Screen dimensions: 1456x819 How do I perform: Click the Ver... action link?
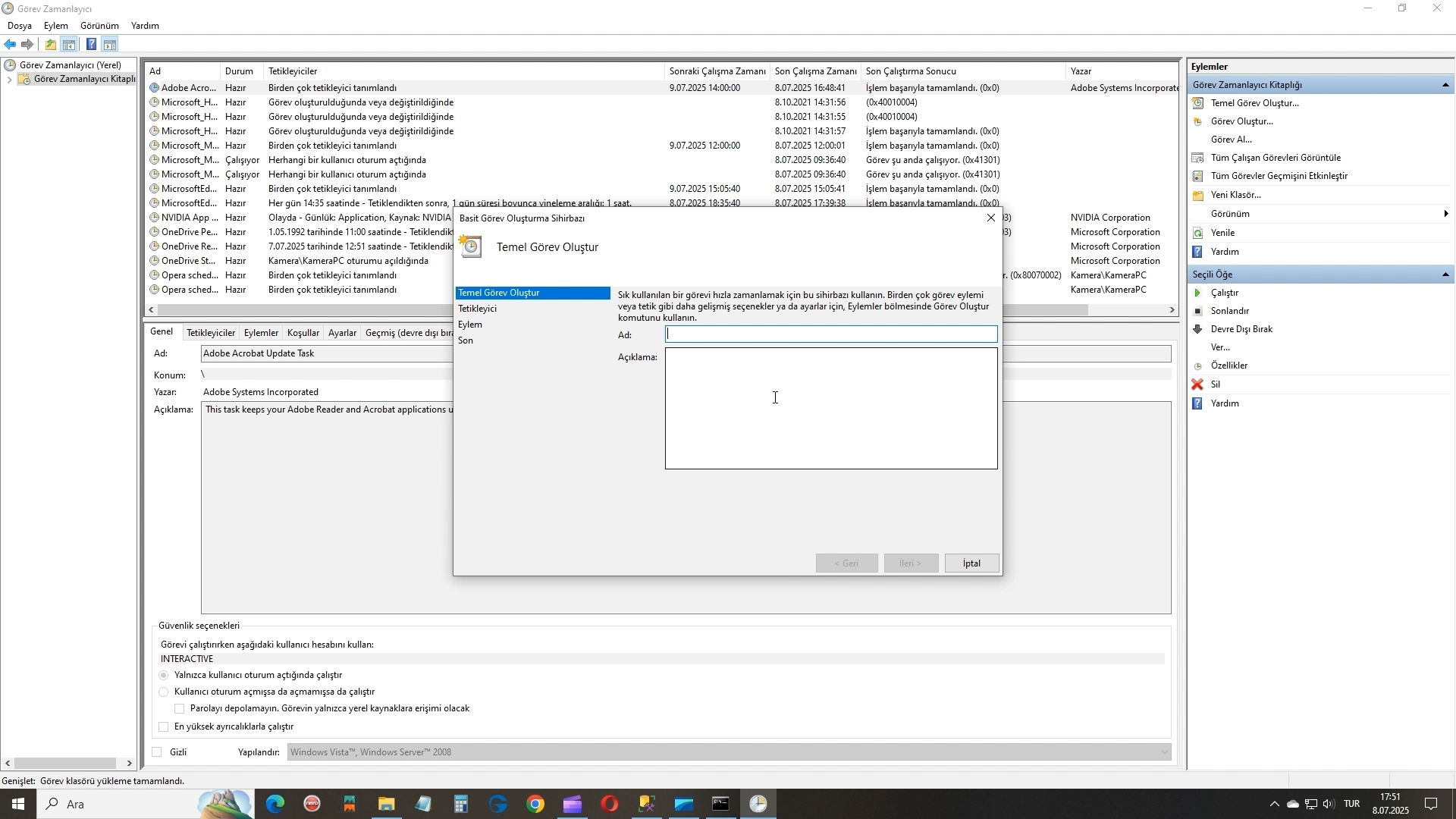(1220, 347)
